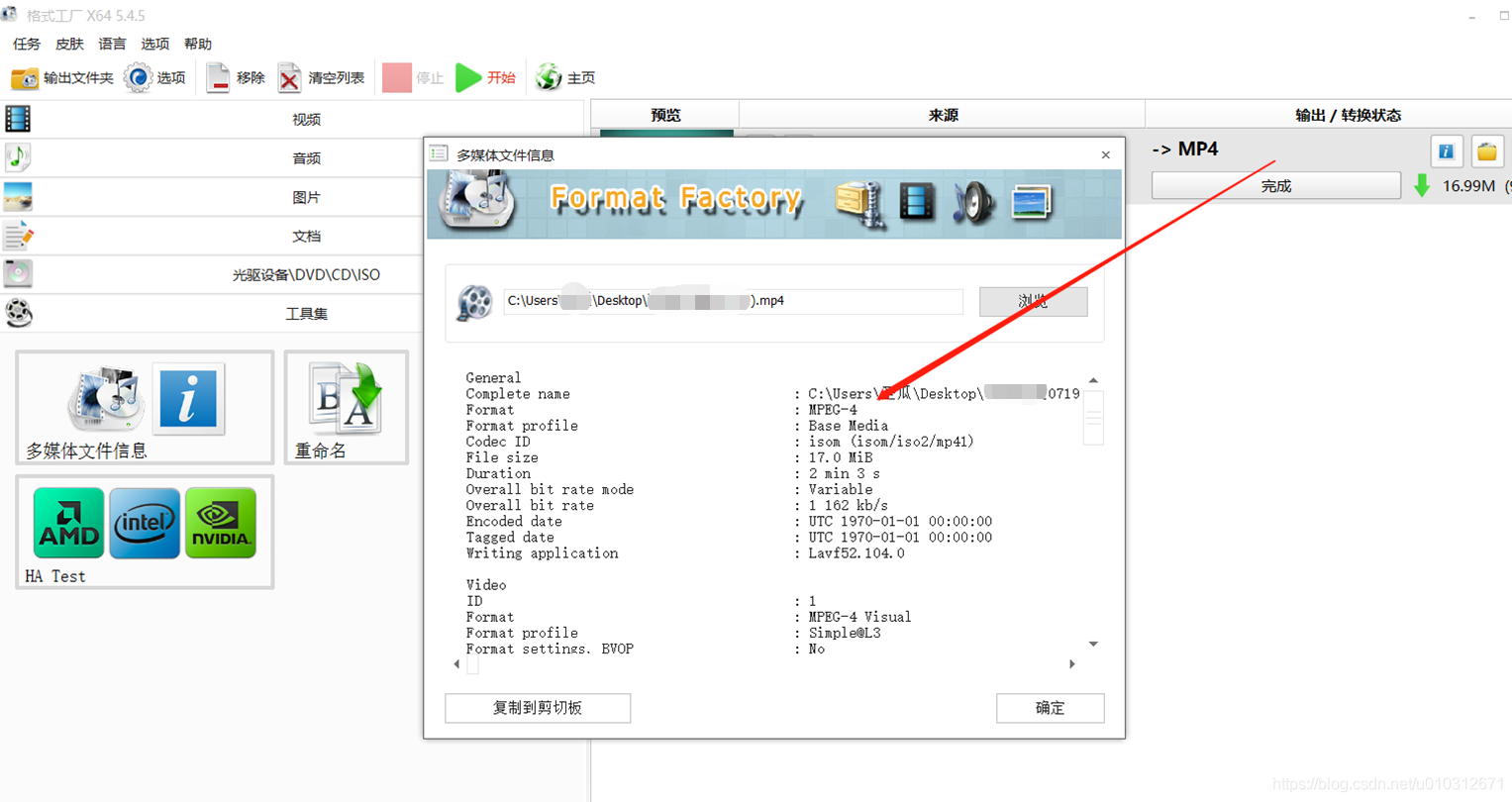Click the 来源 source column header

943,115
